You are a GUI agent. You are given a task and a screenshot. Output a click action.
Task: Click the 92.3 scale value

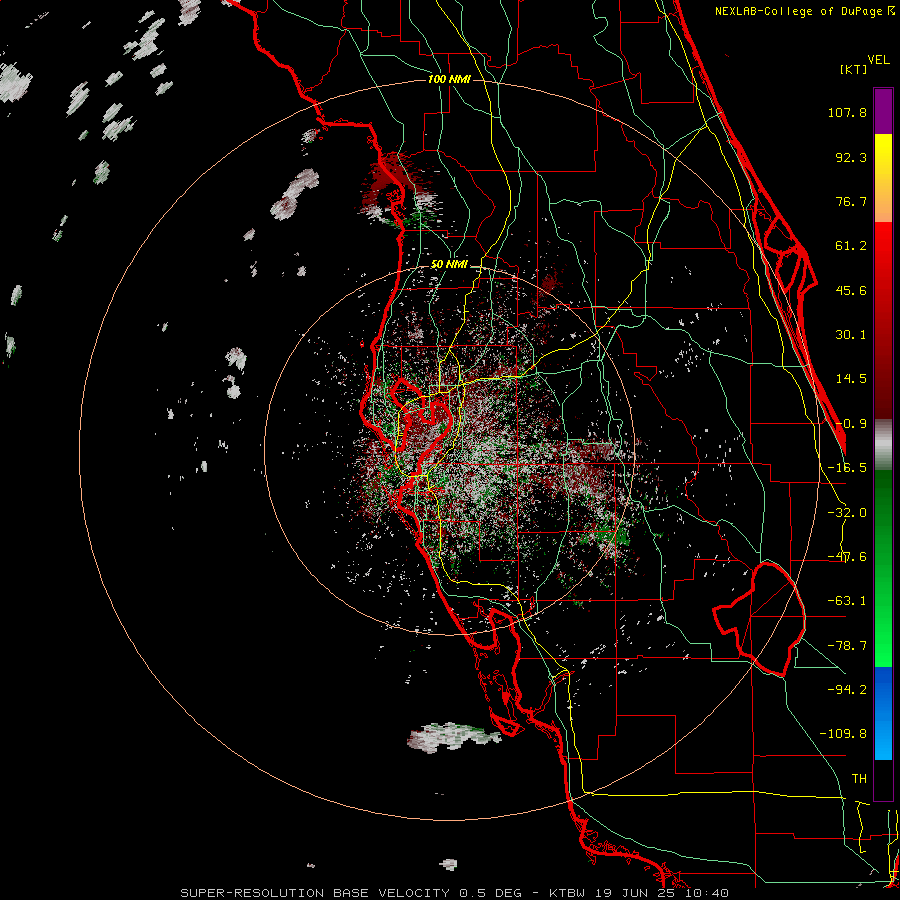(x=851, y=157)
